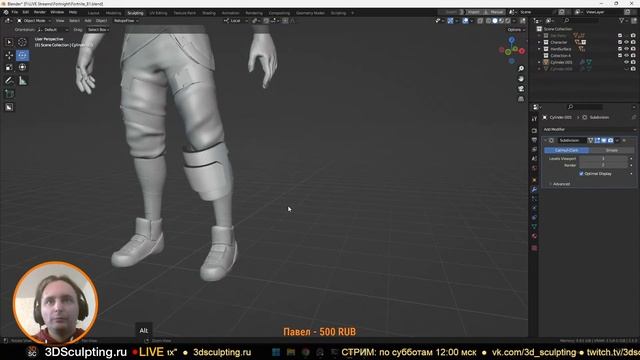
Task: Switch perspective/orthographic grid icon
Action: [521, 99]
